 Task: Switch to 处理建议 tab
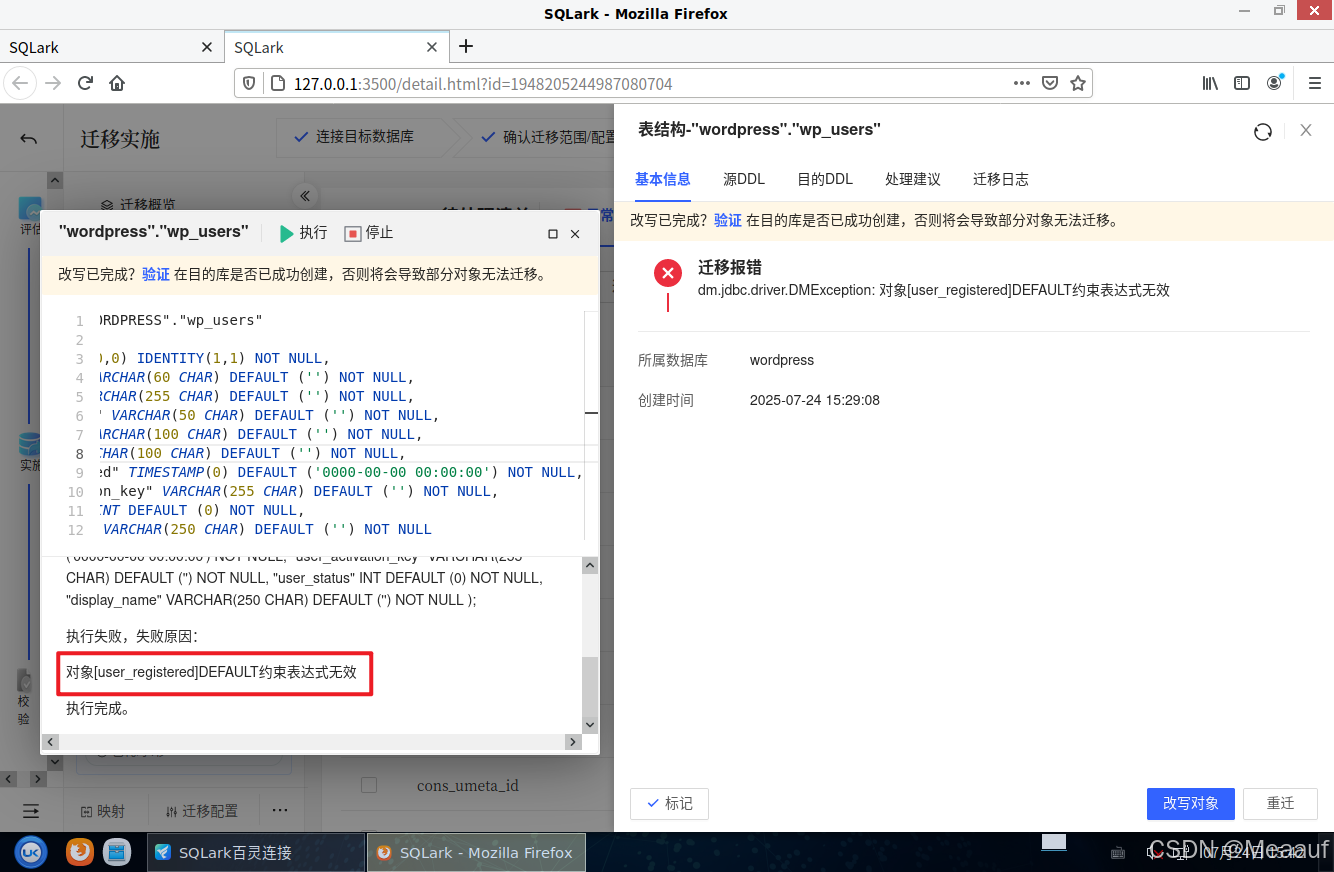[913, 179]
